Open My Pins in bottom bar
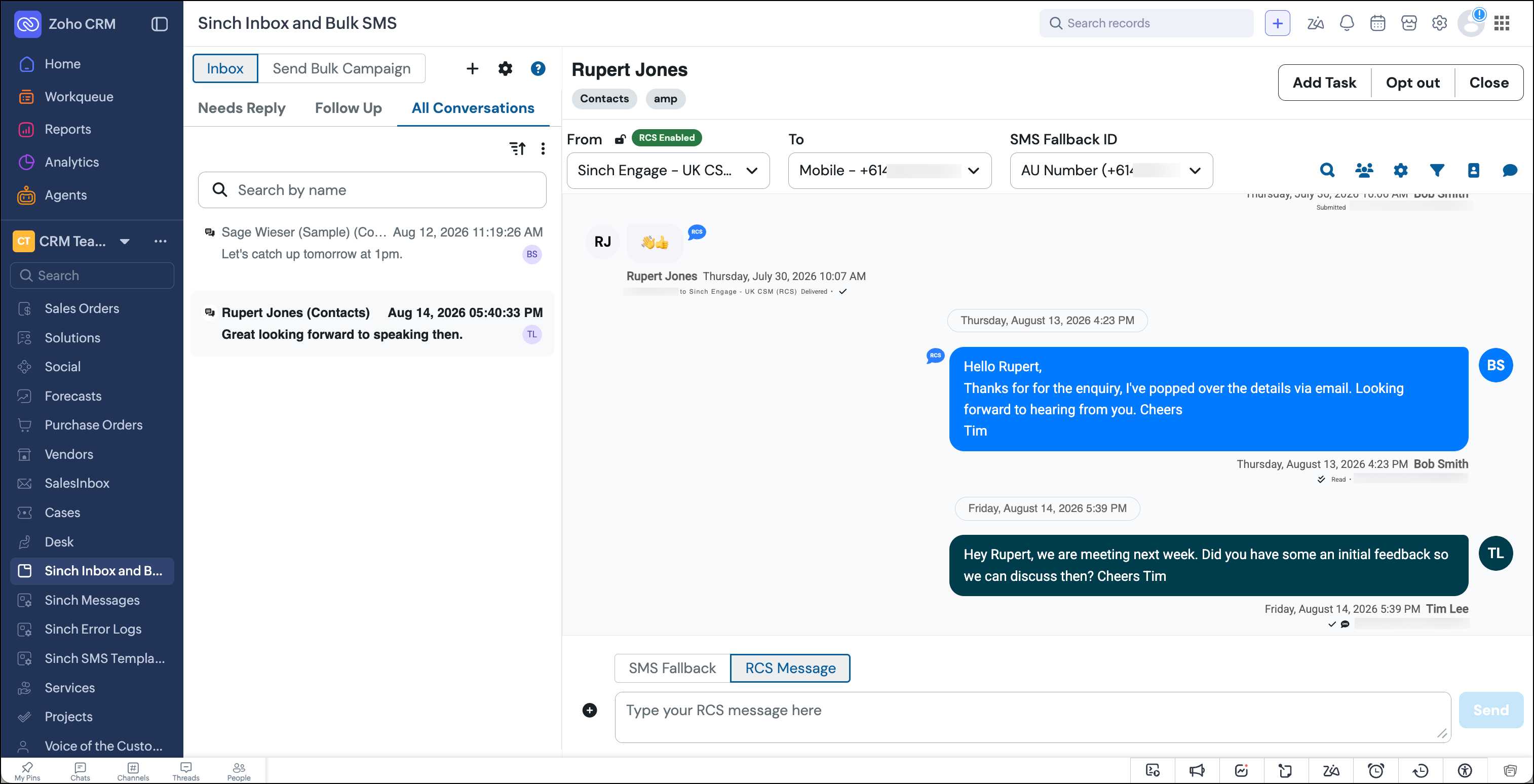Viewport: 1534px width, 784px height. [27, 771]
